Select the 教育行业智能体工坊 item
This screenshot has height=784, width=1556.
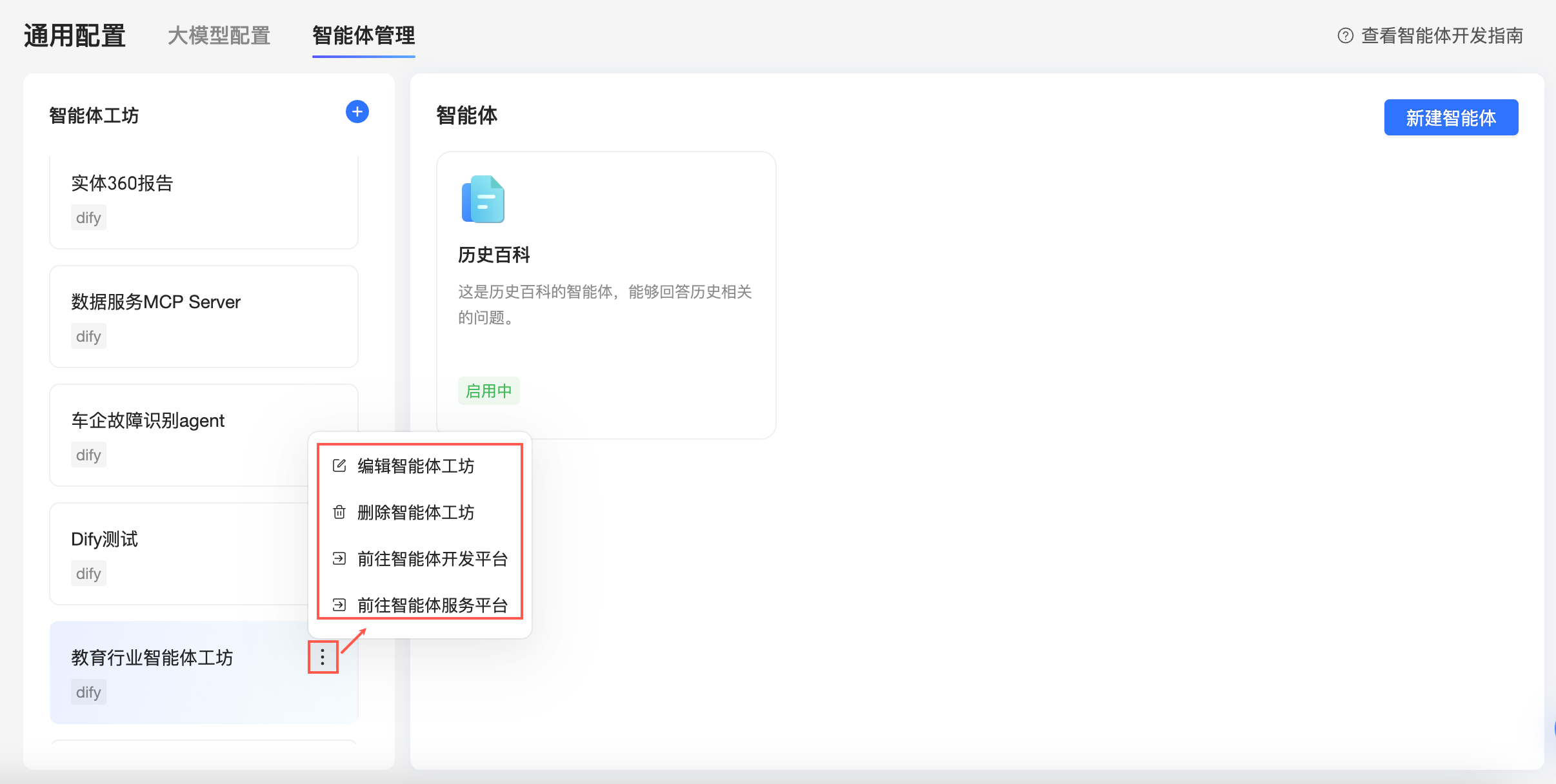pyautogui.click(x=204, y=672)
